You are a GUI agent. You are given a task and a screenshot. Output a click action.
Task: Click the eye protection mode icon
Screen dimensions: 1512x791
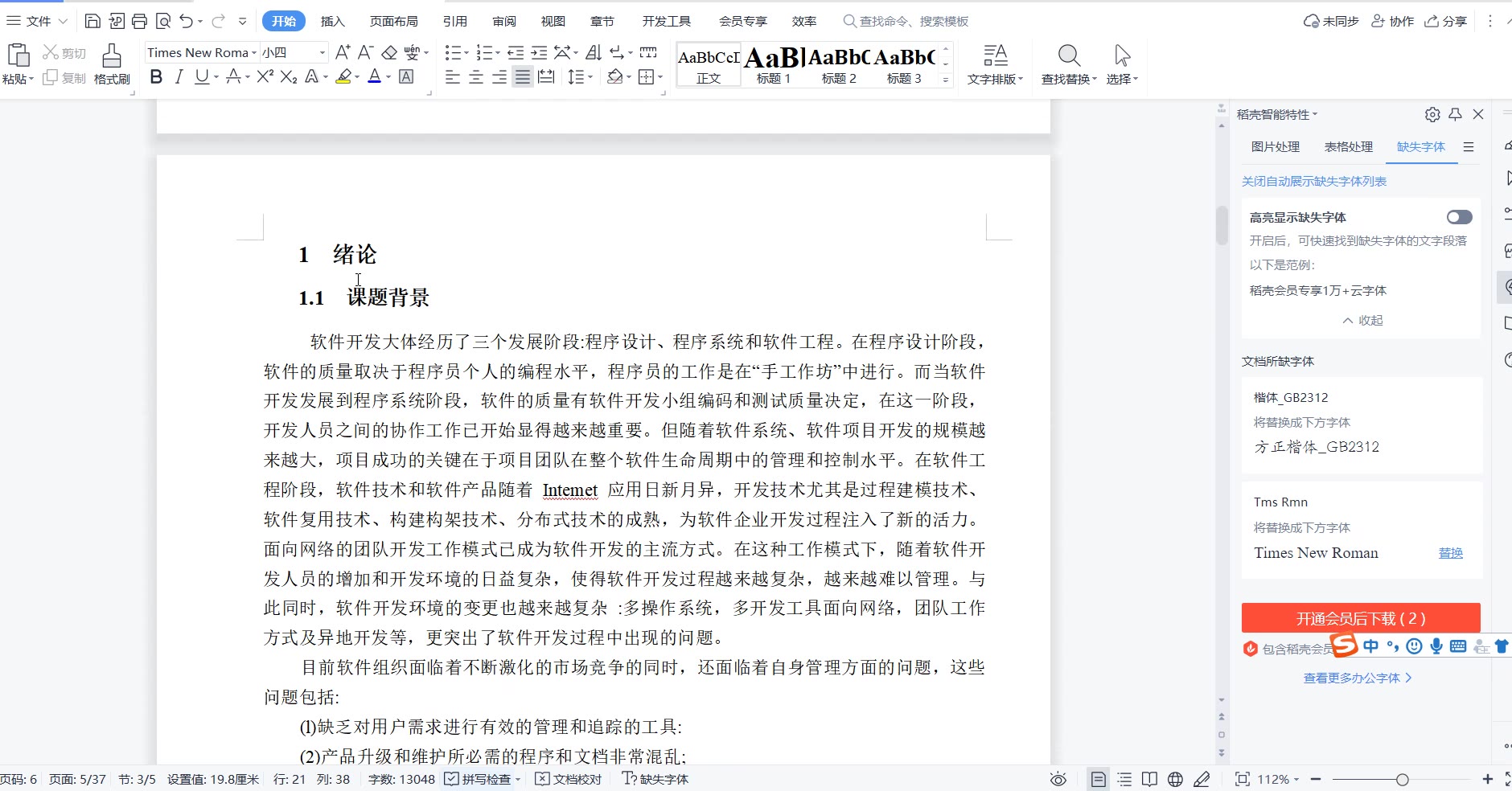[x=1058, y=779]
